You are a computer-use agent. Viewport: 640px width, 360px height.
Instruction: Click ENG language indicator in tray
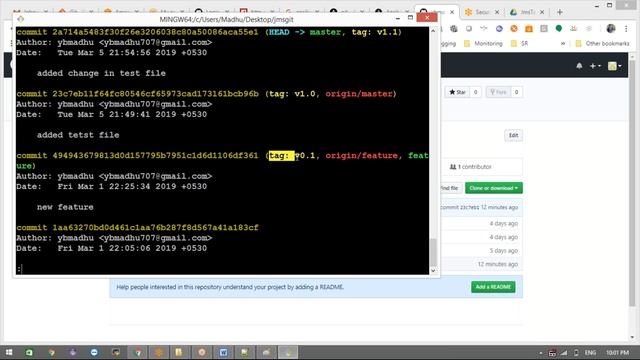click(x=590, y=352)
